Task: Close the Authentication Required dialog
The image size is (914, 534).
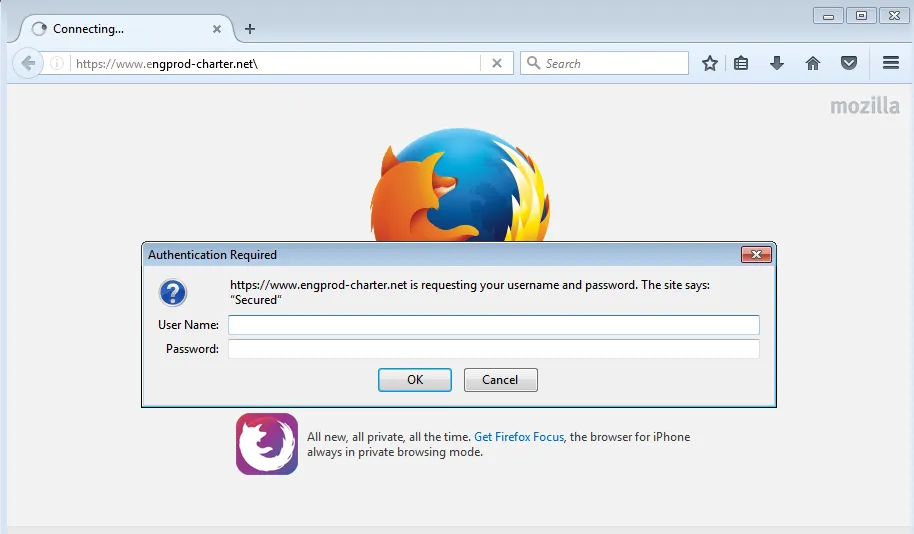Action: pos(756,254)
